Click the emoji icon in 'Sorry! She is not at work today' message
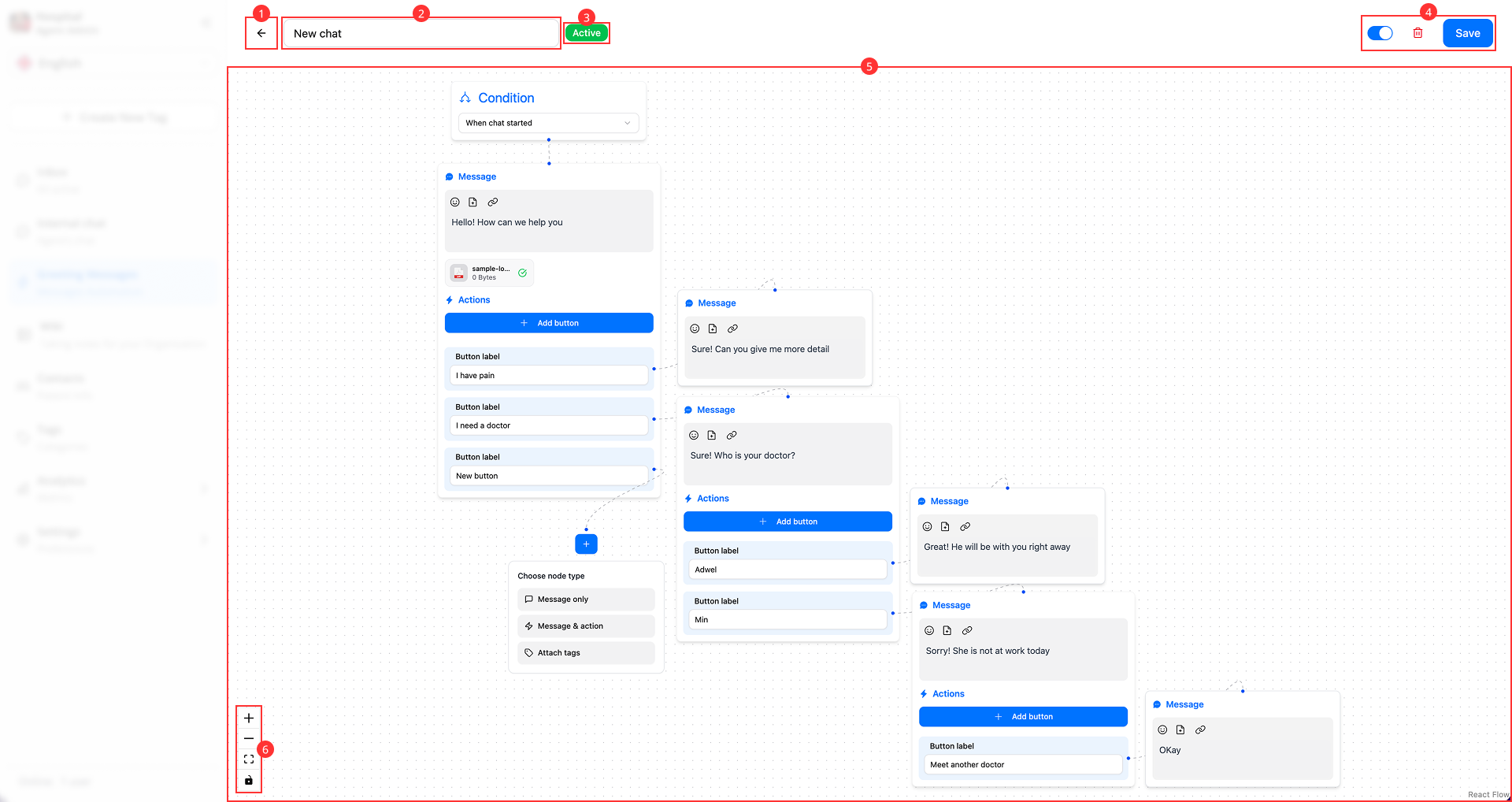This screenshot has width=1512, height=802. (x=929, y=630)
